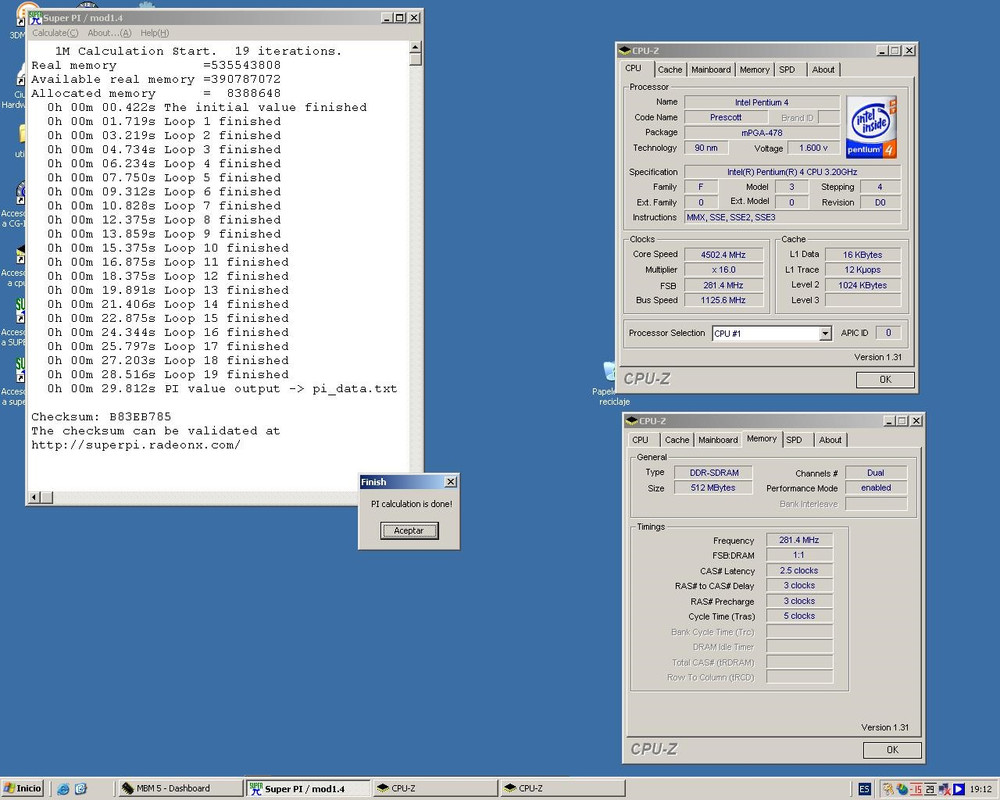Image resolution: width=1000 pixels, height=800 pixels.
Task: Open the Help(H) menu in Super PI
Action: tap(154, 33)
